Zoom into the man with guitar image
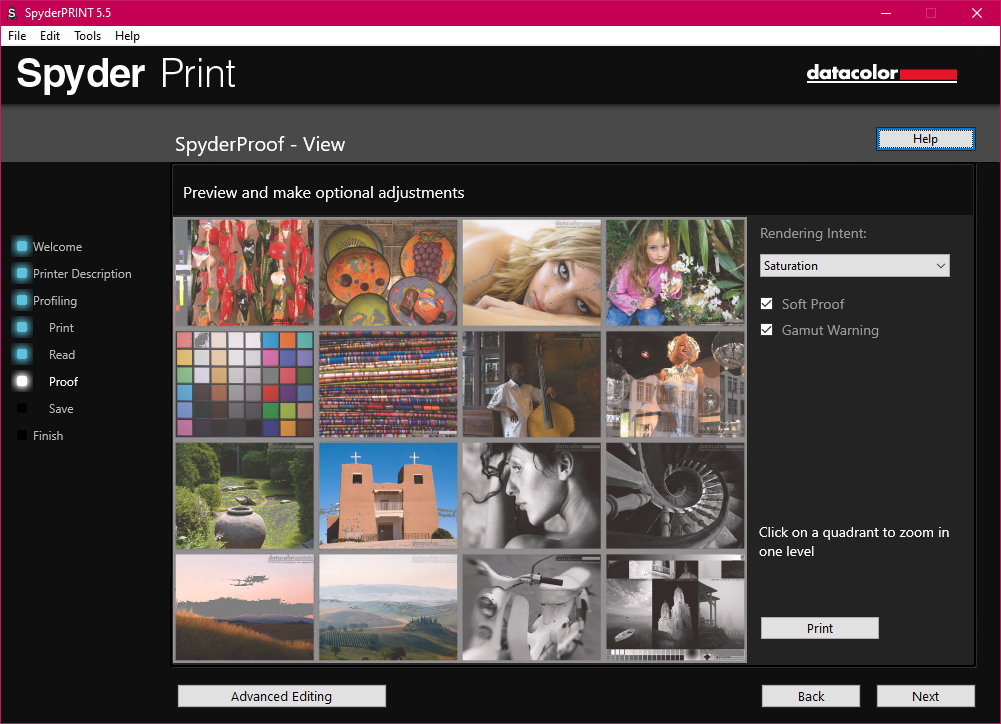1001x724 pixels. (532, 384)
